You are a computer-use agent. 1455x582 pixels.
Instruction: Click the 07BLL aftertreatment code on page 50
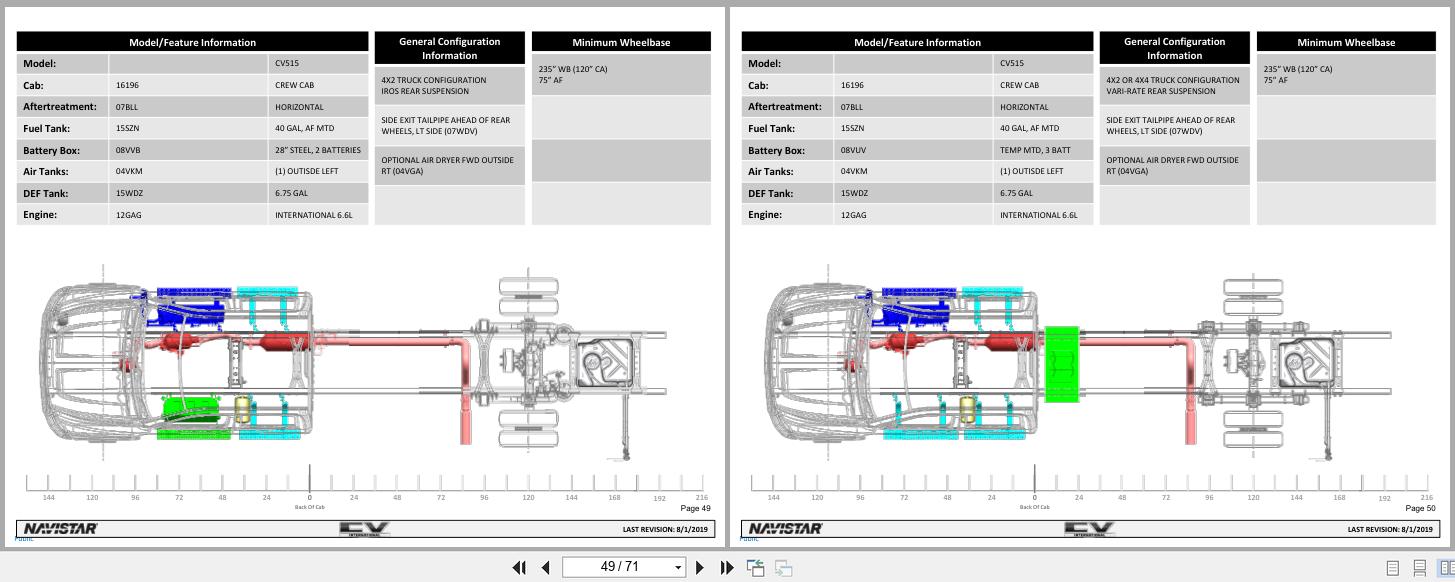(851, 107)
